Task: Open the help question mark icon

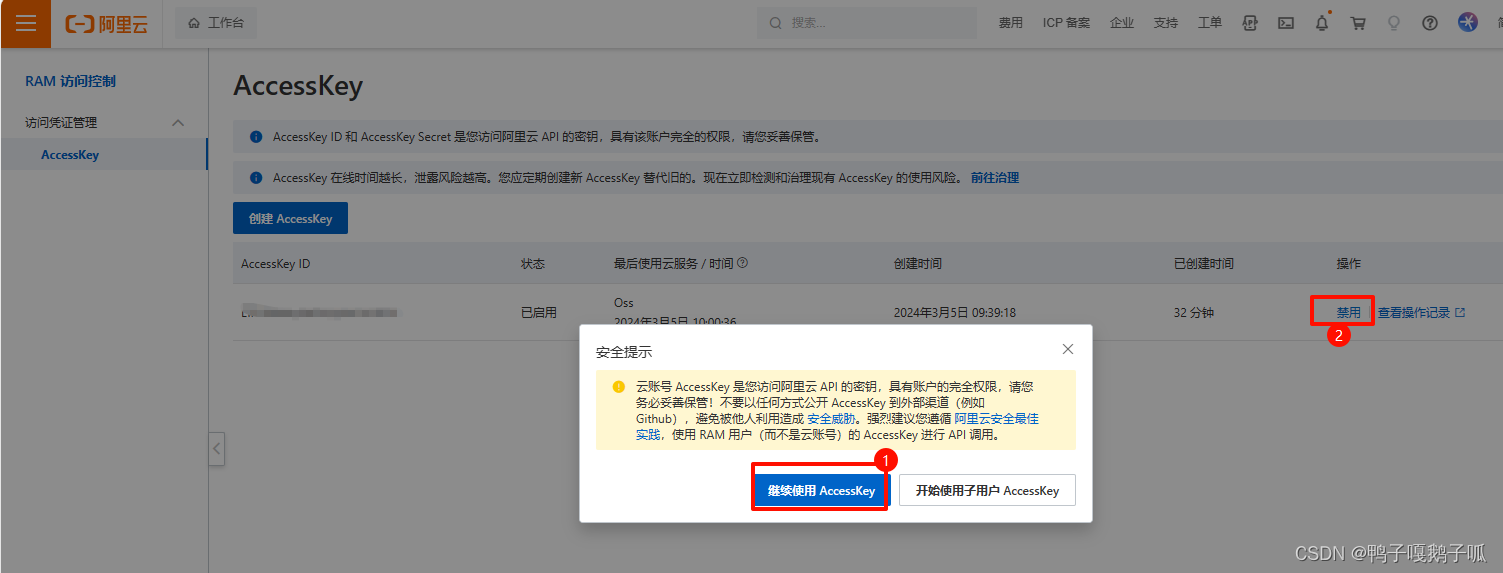Action: coord(1430,23)
